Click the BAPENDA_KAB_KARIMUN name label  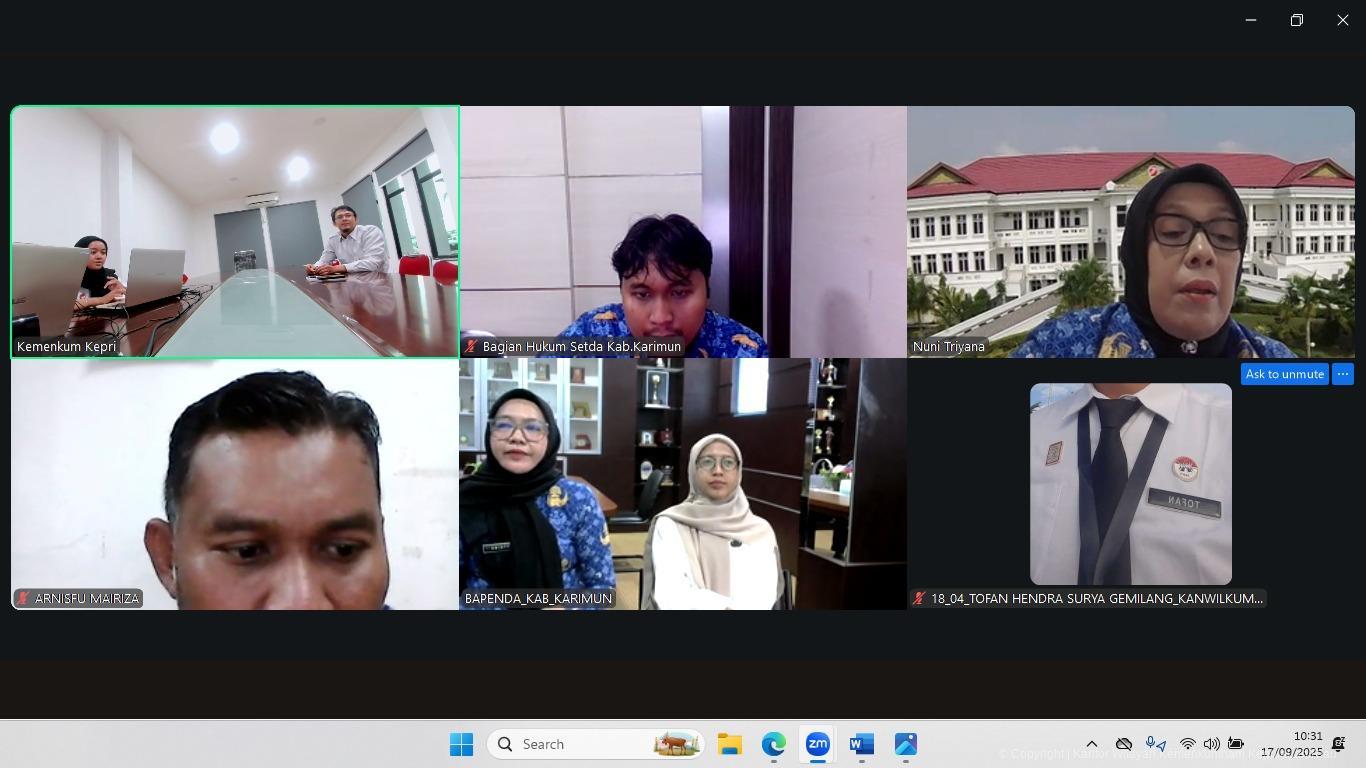[x=538, y=598]
